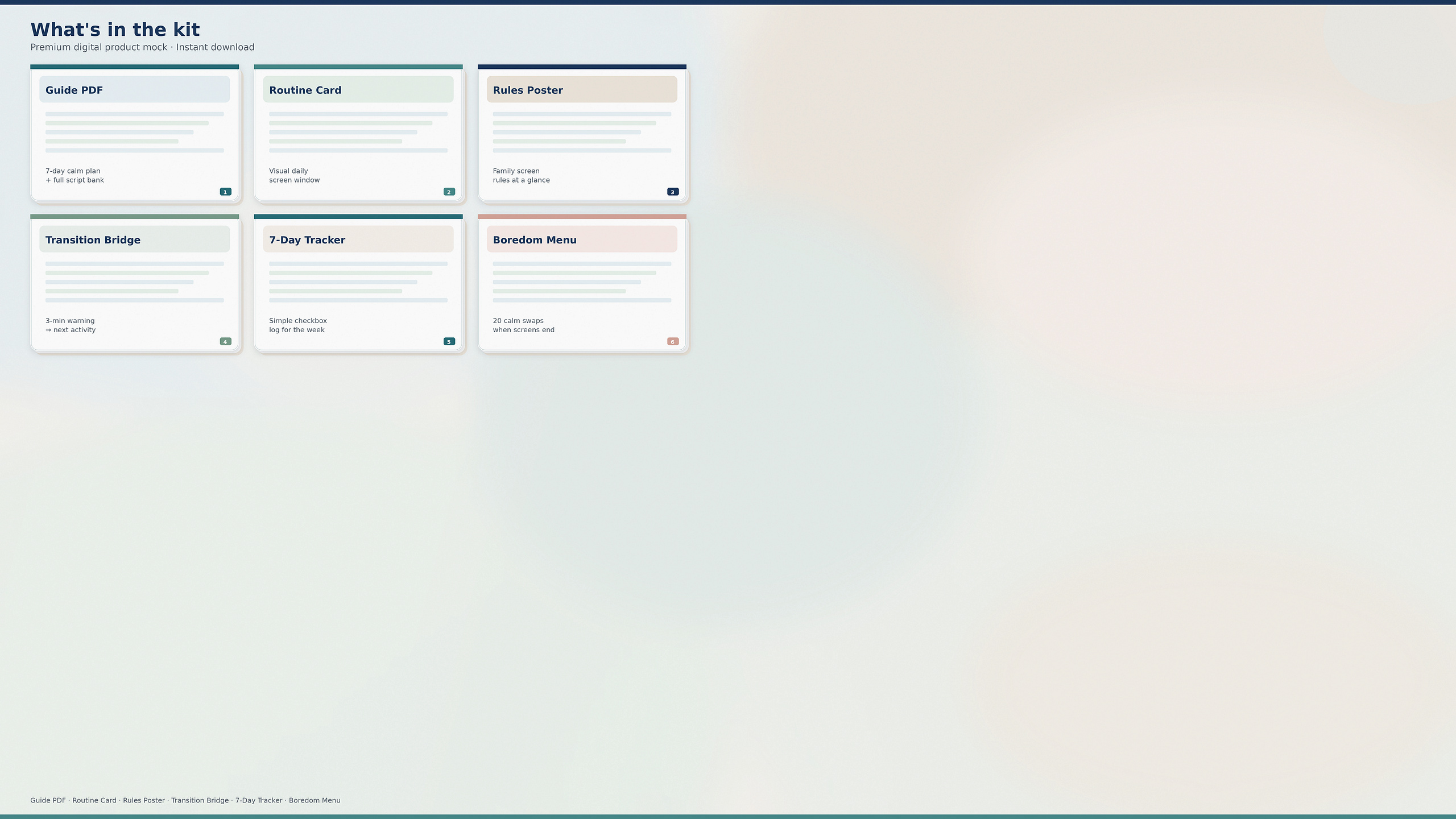
Task: Open the Transition Bridge card header
Action: (x=134, y=239)
